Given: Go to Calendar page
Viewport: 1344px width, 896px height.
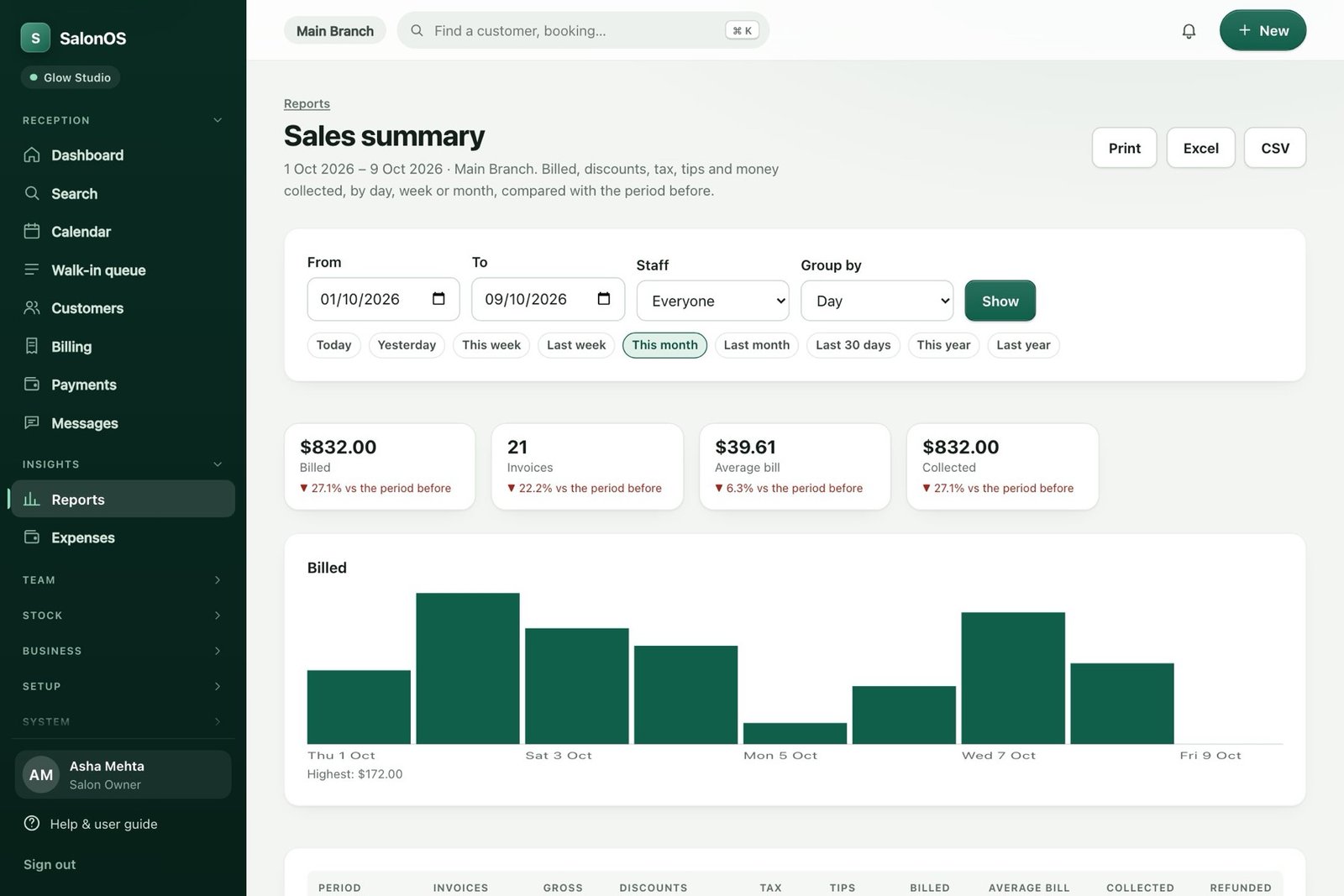Looking at the screenshot, I should (x=123, y=231).
